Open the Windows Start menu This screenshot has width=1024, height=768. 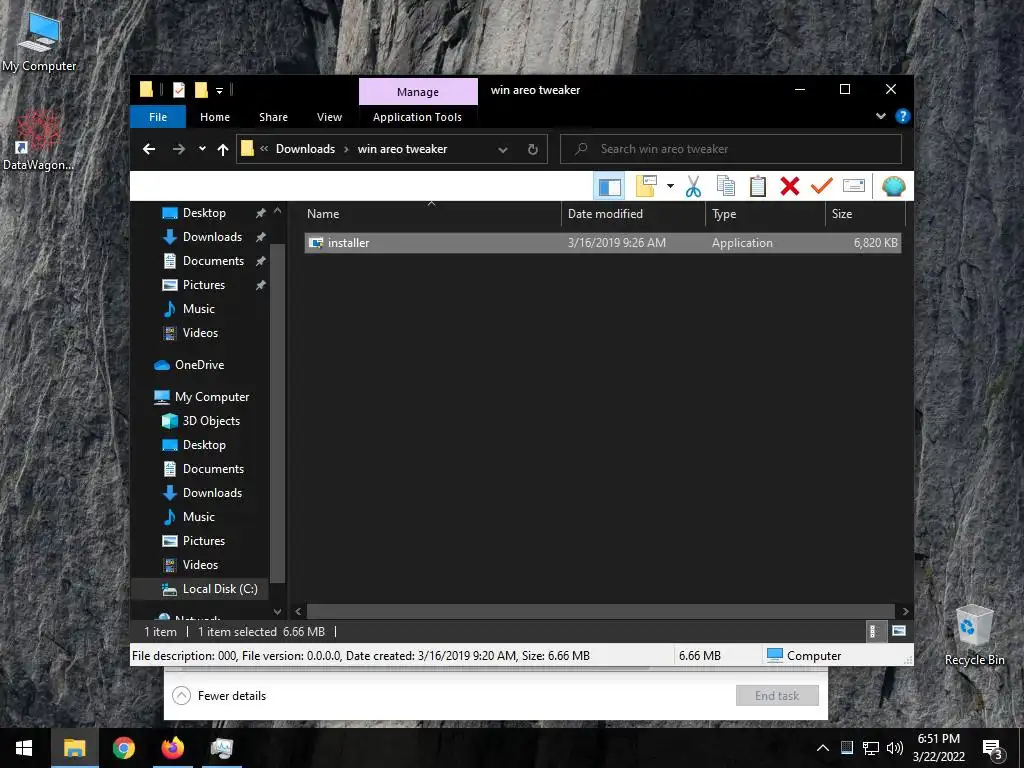[x=24, y=748]
